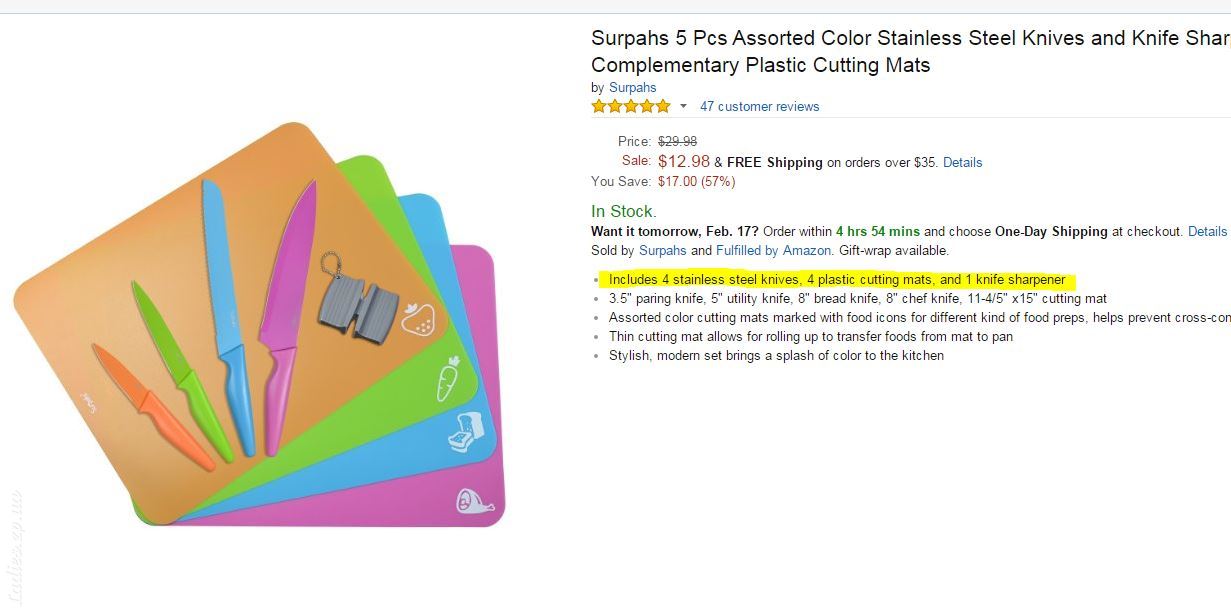Click the orange paring knife in image
Screen dimensions: 1231x614
click(x=154, y=407)
